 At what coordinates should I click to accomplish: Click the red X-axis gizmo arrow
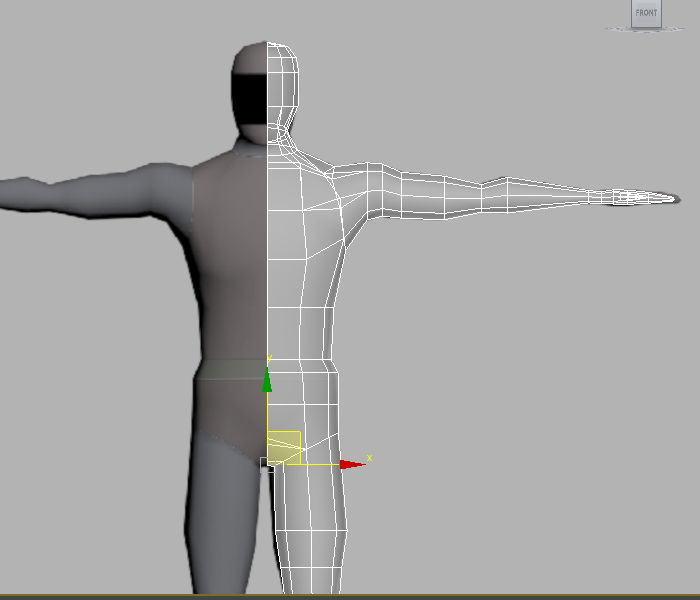pos(353,465)
